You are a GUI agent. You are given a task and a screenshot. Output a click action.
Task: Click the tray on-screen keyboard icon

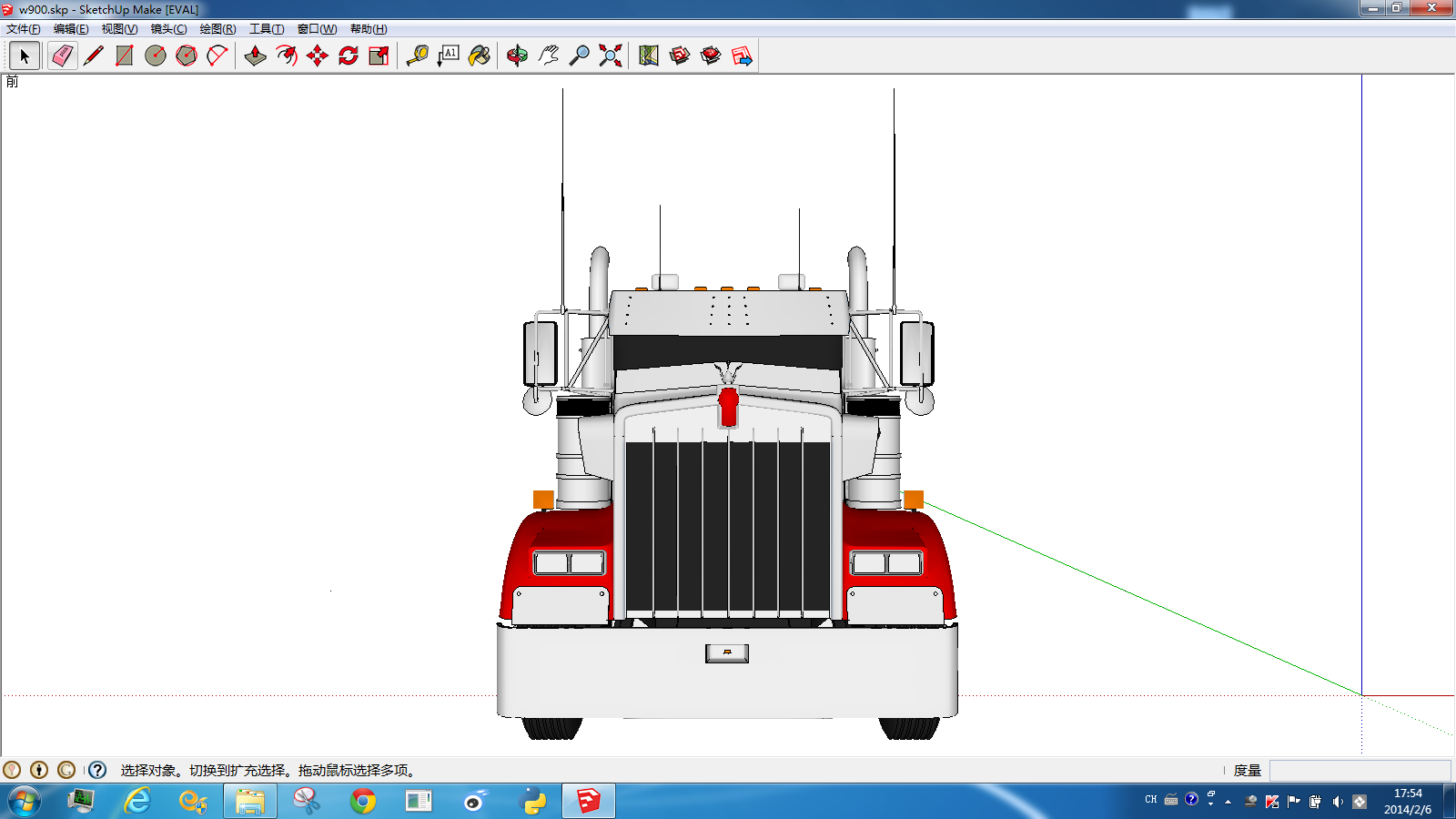[x=1171, y=800]
